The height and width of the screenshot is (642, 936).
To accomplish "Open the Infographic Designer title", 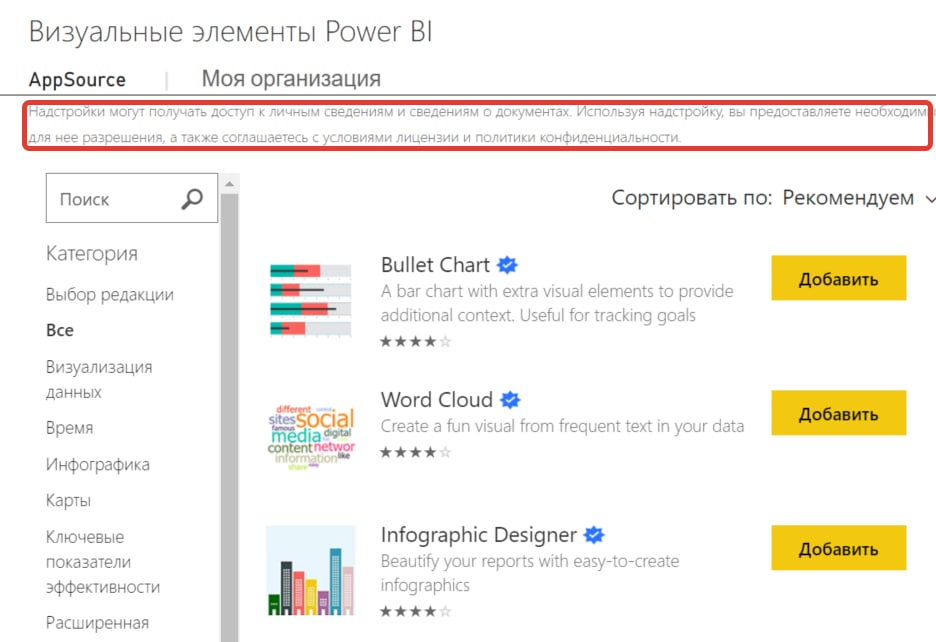I will [x=479, y=535].
